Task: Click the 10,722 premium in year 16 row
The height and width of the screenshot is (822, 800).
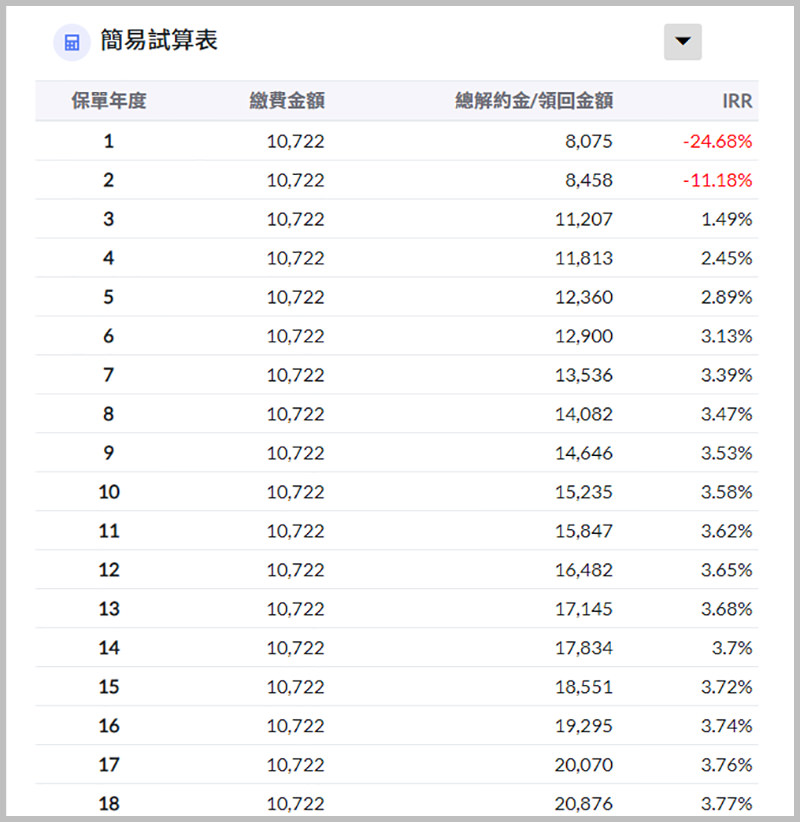Action: tap(296, 726)
